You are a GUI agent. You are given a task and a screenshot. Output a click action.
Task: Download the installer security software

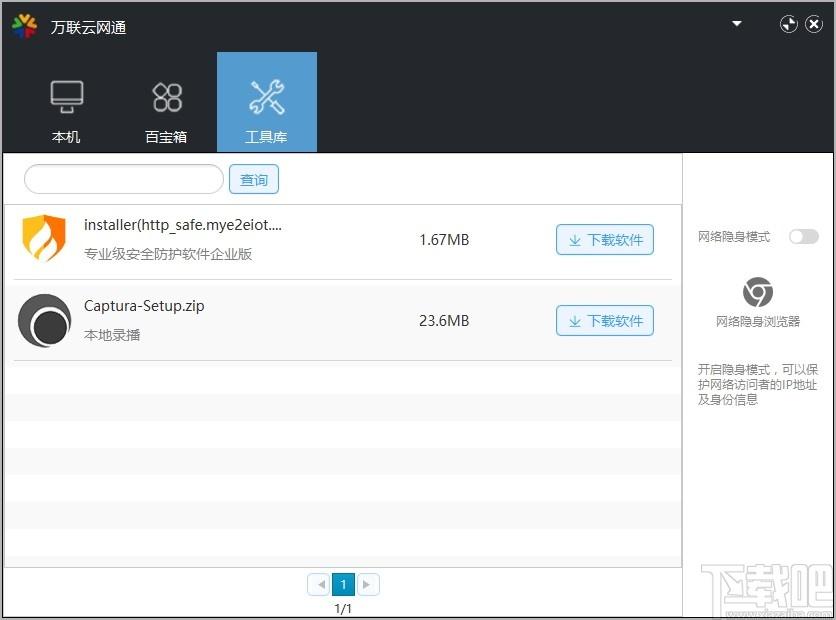pyautogui.click(x=605, y=240)
